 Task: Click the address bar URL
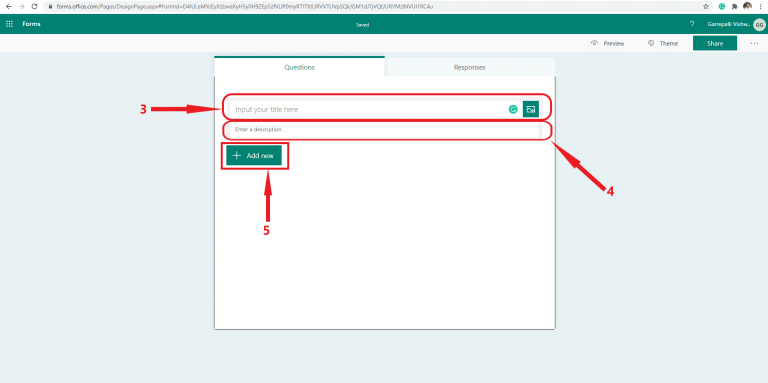[245, 7]
